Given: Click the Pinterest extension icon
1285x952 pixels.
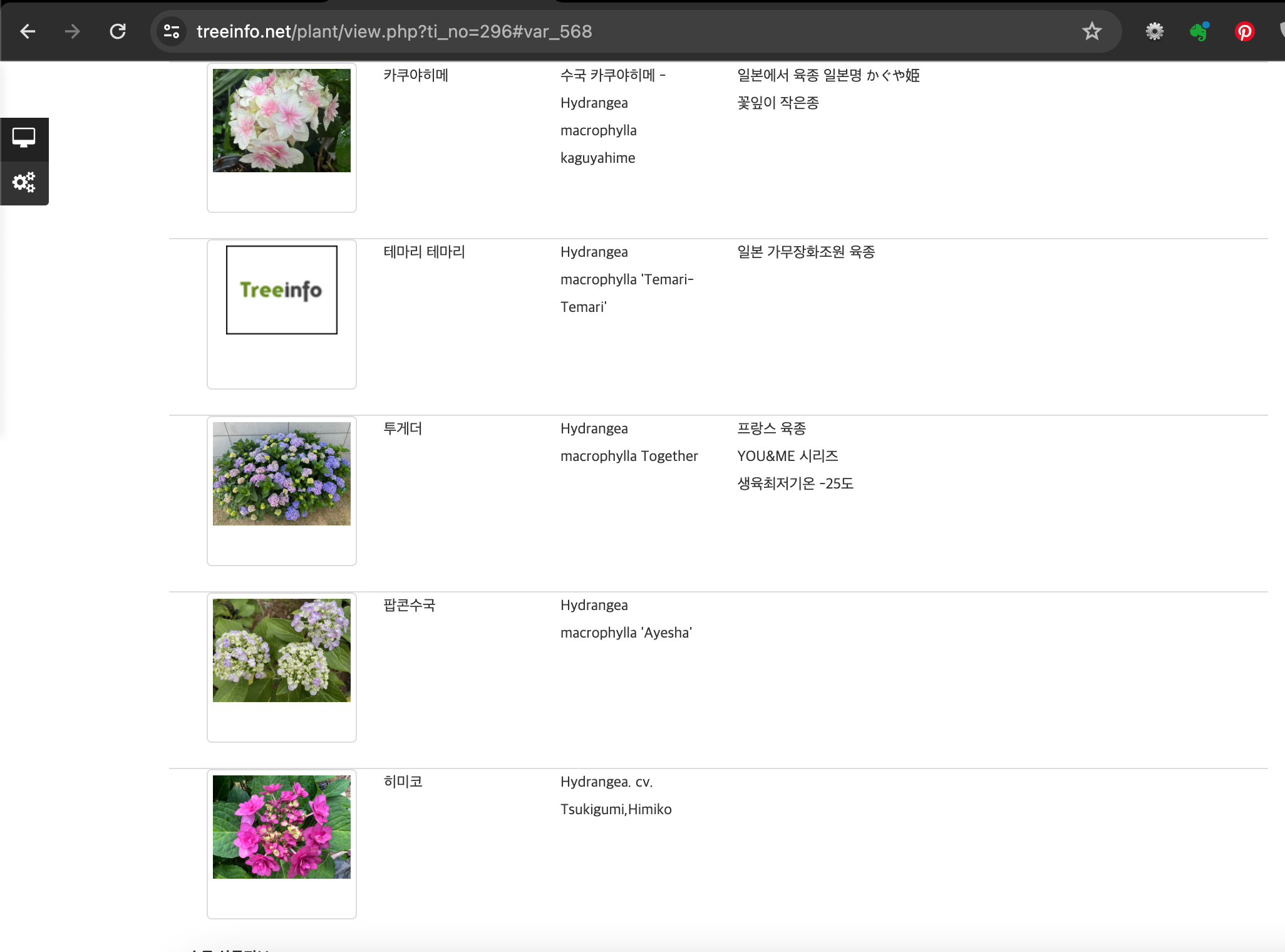Looking at the screenshot, I should point(1244,31).
